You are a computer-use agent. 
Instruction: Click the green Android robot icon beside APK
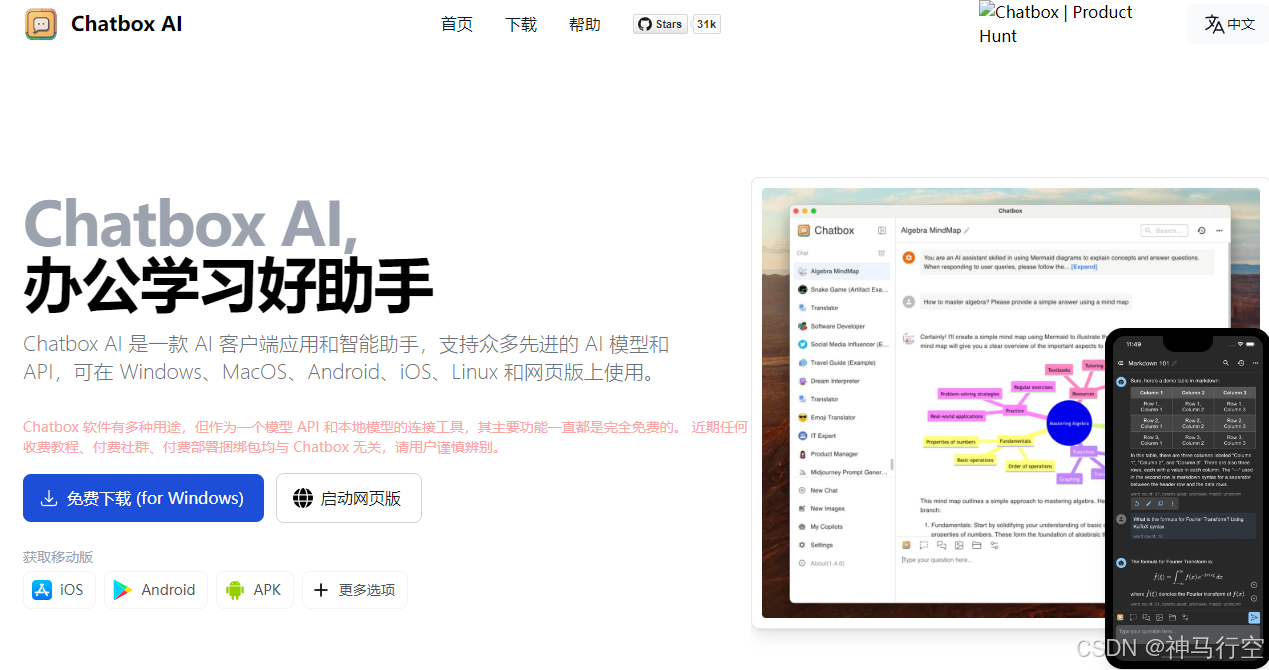point(235,590)
